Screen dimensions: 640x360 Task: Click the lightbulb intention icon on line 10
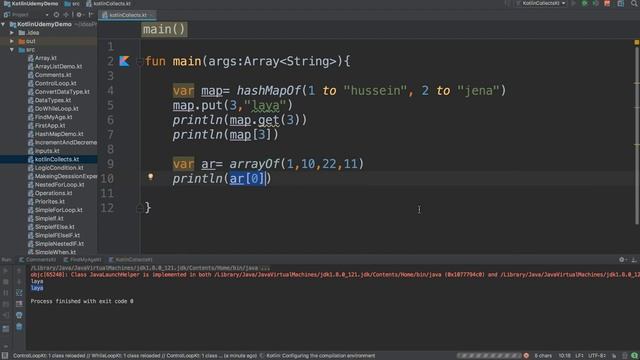point(151,177)
